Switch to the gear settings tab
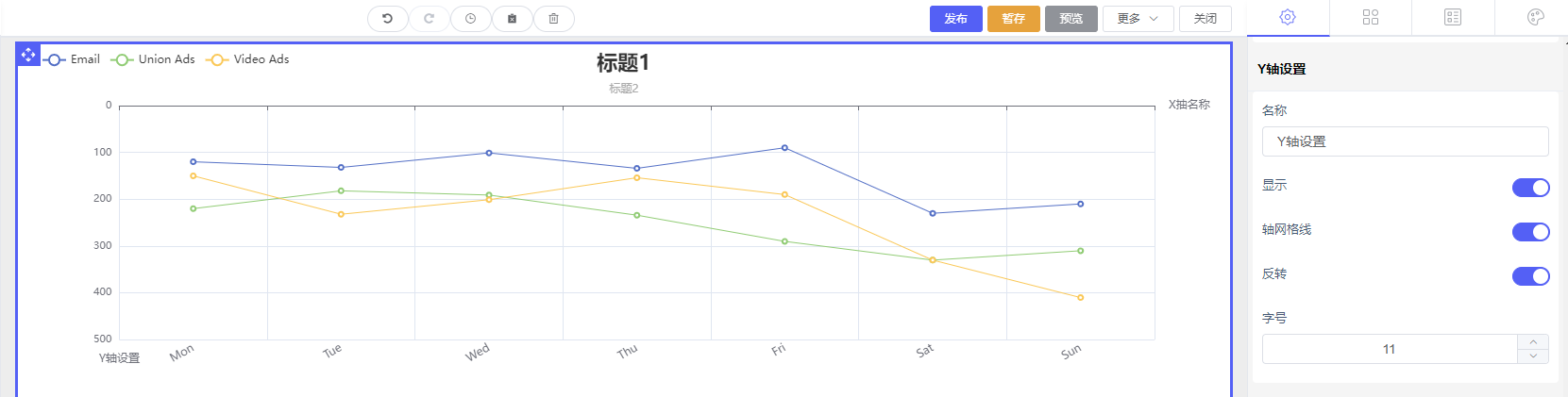Viewport: 1568px width, 397px height. 1288,17
